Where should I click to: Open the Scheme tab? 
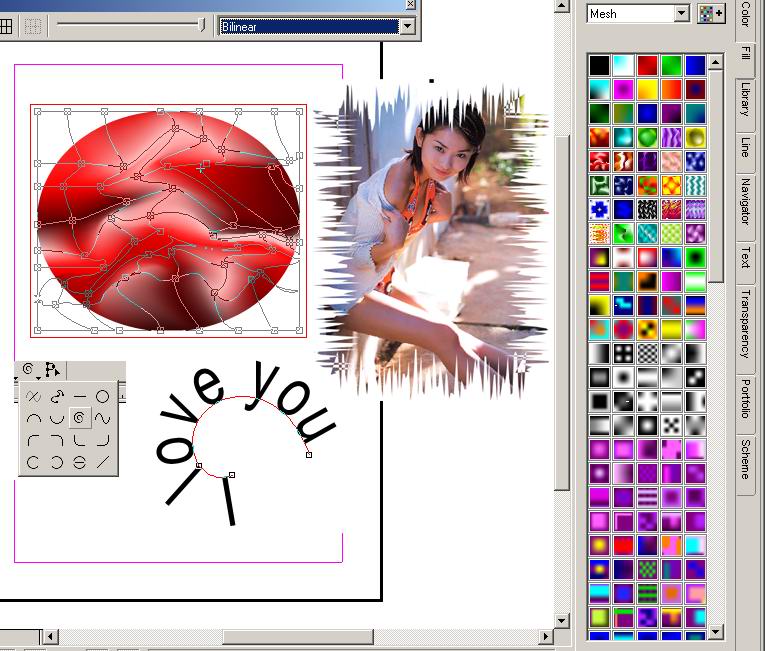745,459
